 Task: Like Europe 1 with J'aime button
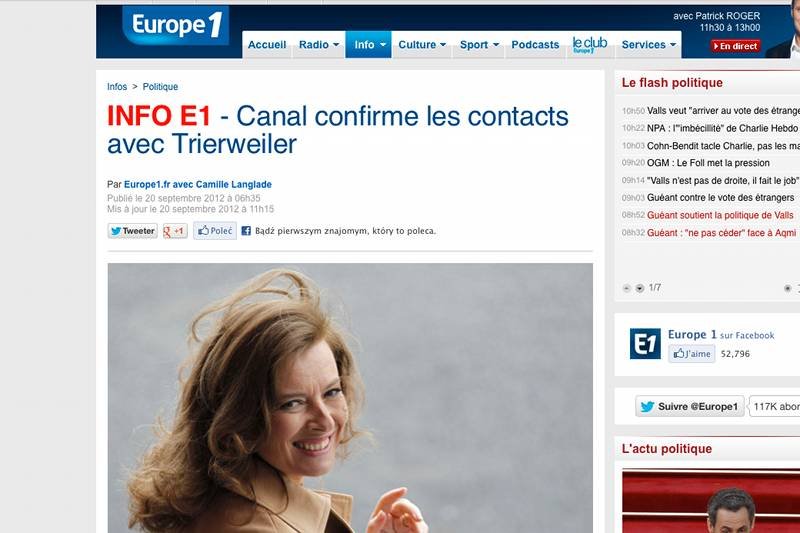tap(692, 353)
